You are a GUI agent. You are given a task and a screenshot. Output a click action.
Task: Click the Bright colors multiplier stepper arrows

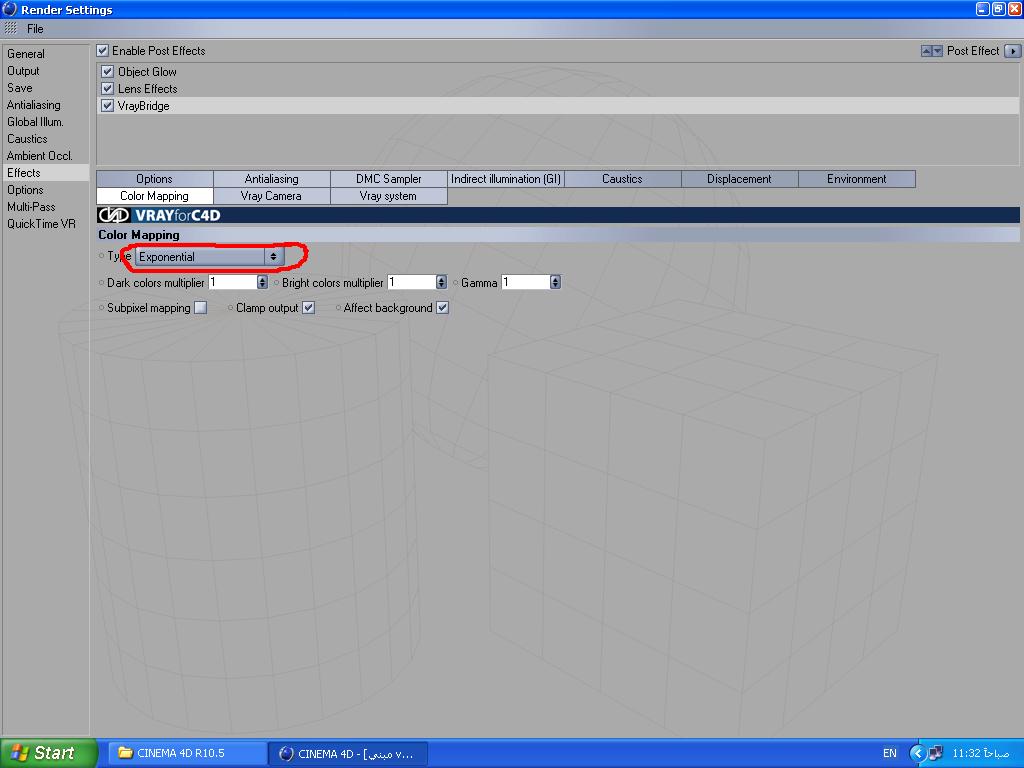tap(441, 282)
